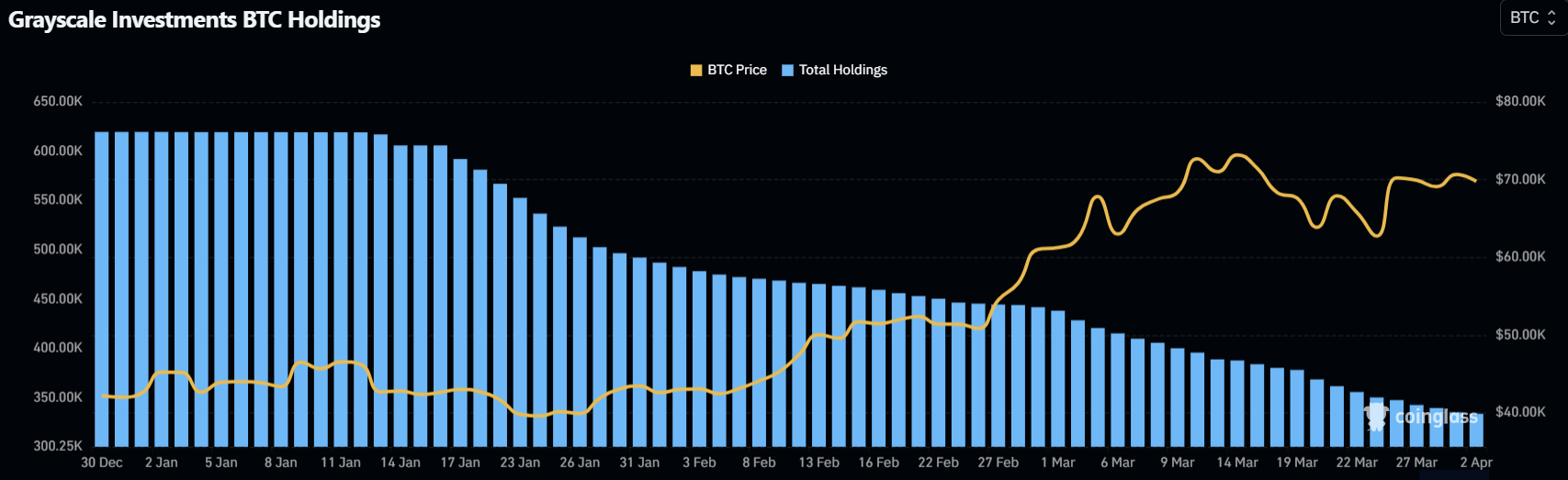Select the 5 Jan x-axis label

[x=221, y=463]
